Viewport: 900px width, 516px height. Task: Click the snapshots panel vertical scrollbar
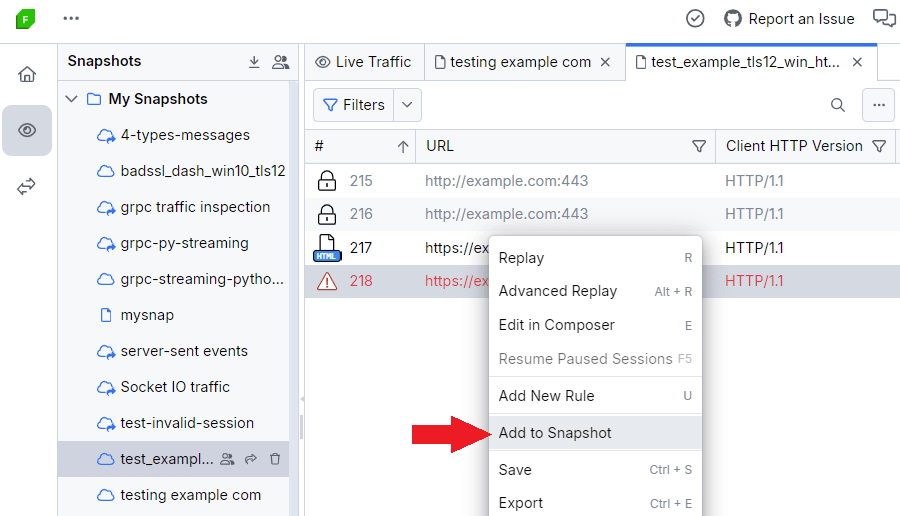point(294,298)
